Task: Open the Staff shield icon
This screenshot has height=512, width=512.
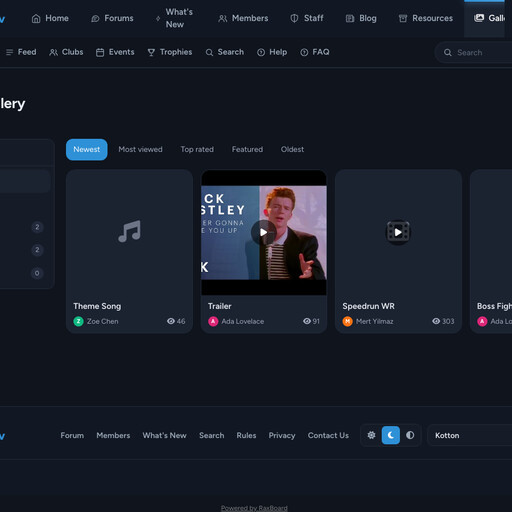Action: tap(294, 18)
